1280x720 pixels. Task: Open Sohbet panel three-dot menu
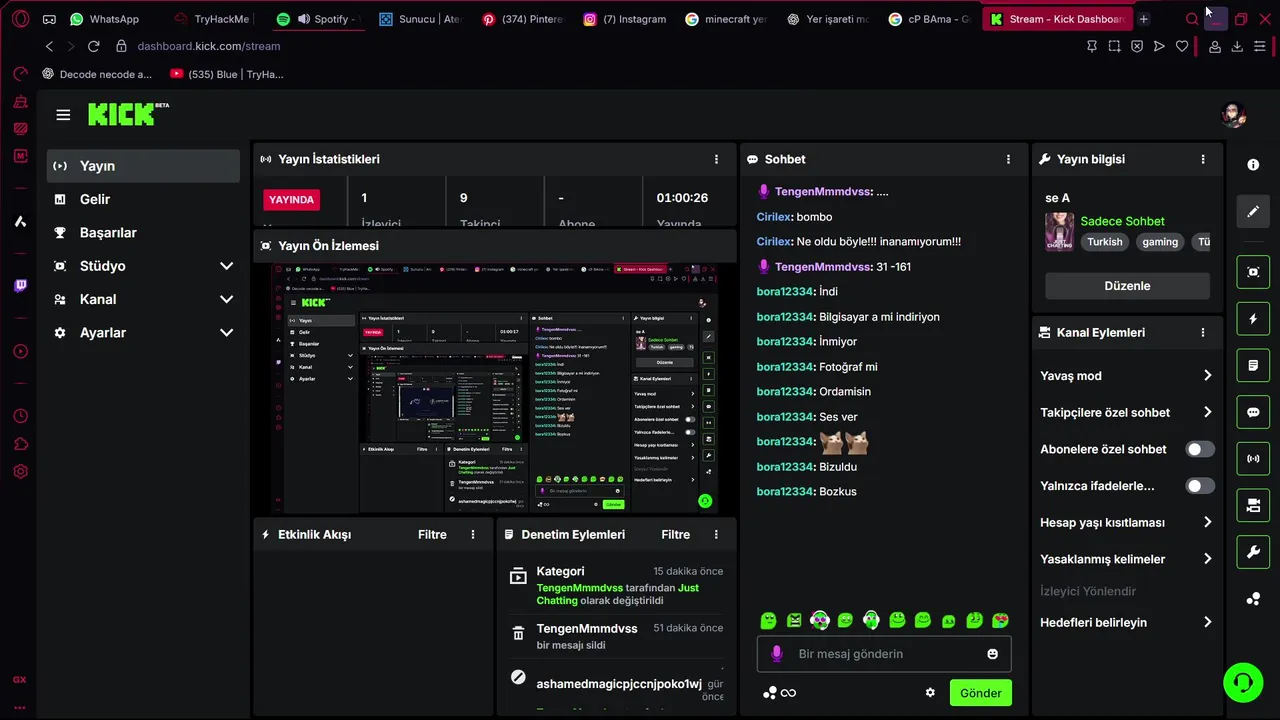[x=1008, y=159]
